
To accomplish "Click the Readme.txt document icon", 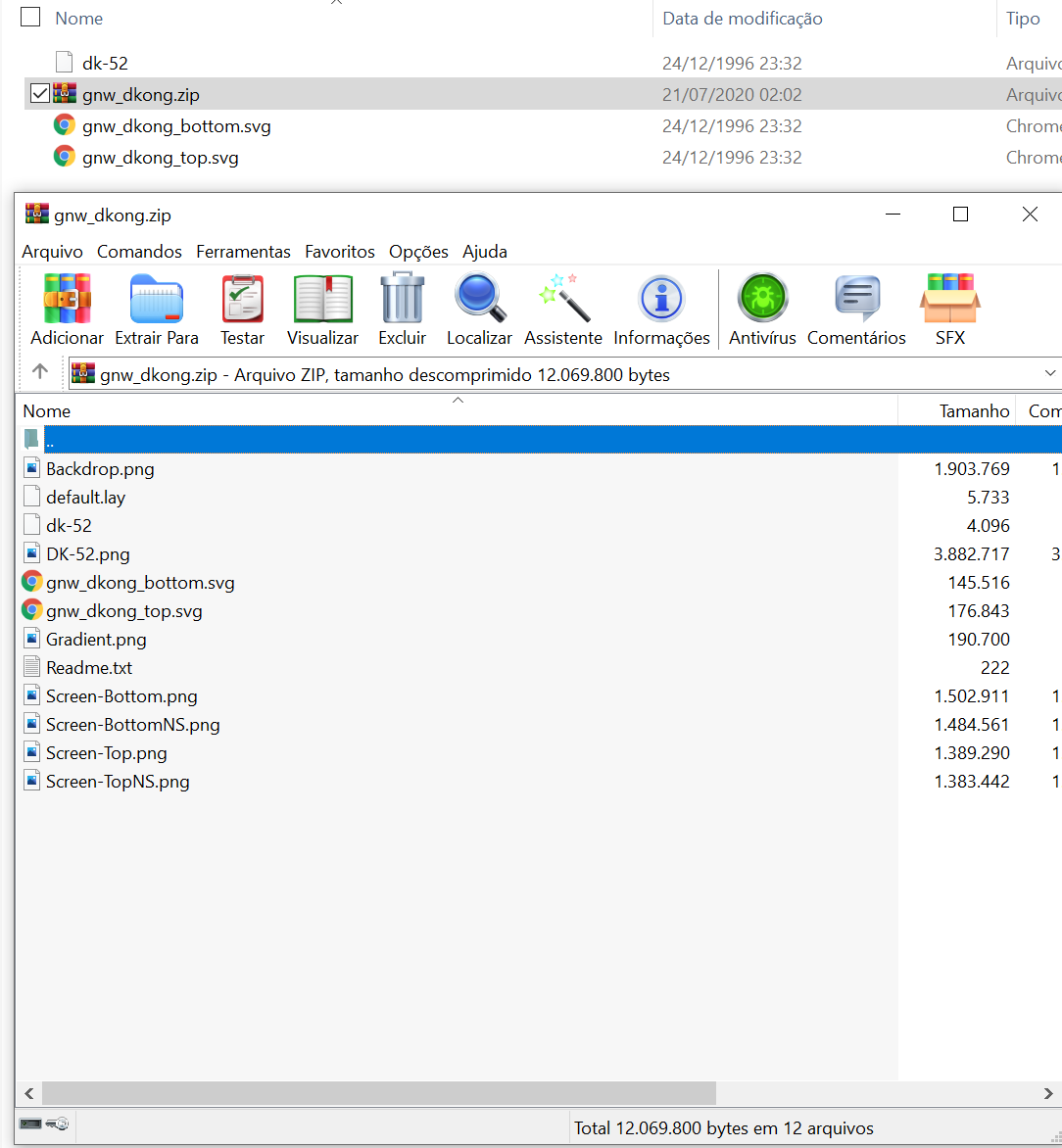I will 31,666.
